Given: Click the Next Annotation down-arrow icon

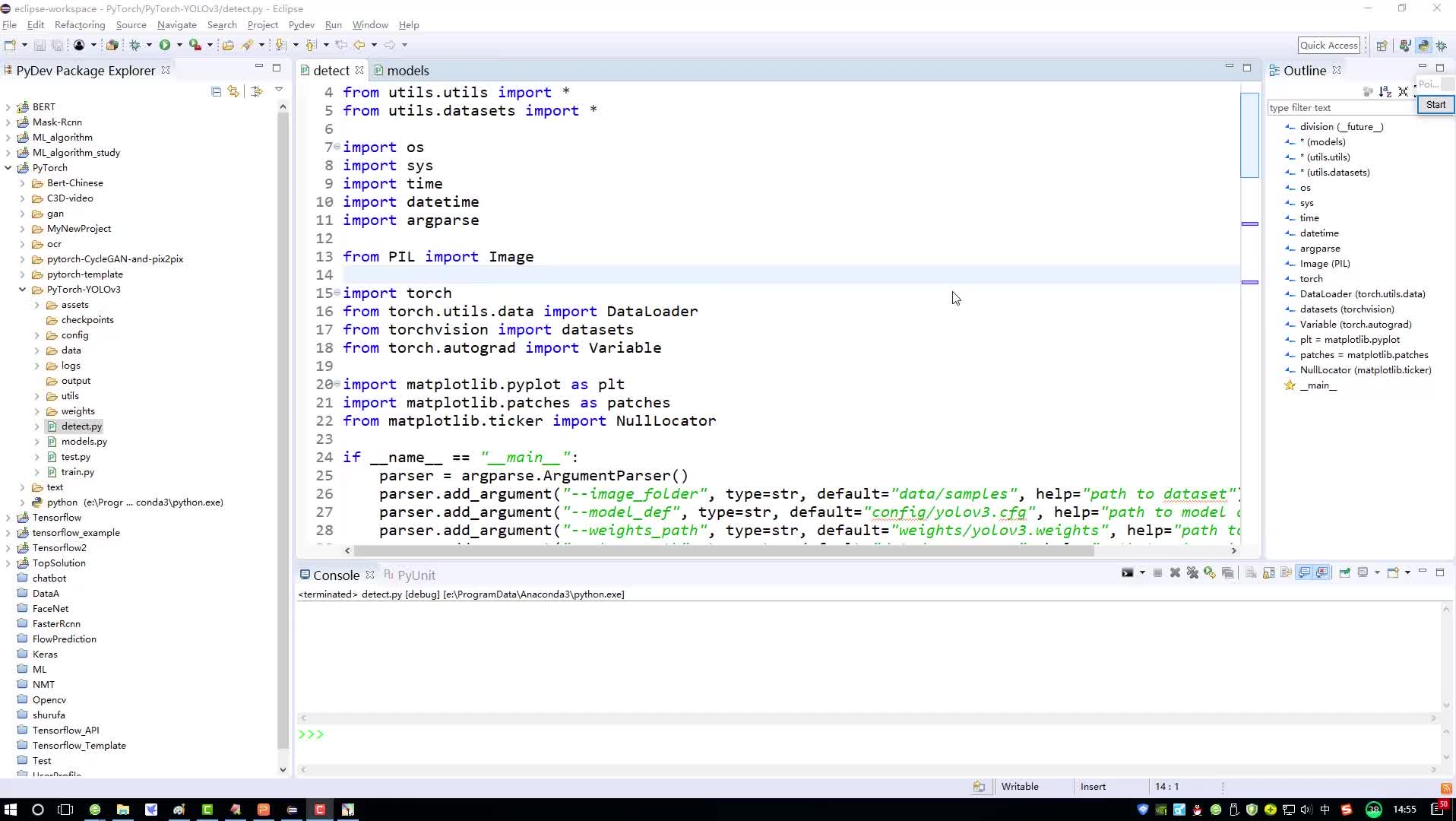Looking at the screenshot, I should pos(280,45).
